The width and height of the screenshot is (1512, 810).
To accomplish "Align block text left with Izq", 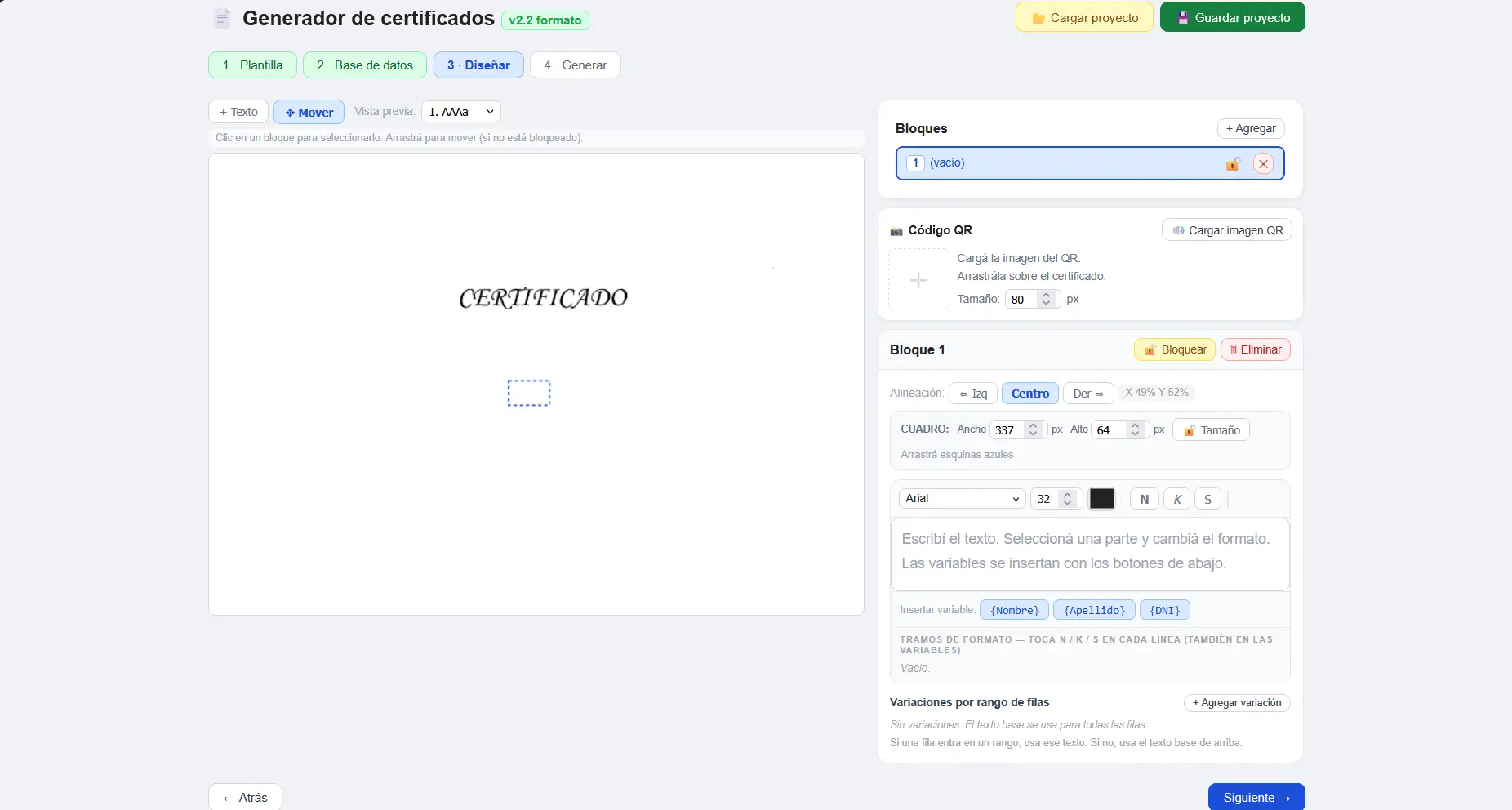I will tap(973, 394).
